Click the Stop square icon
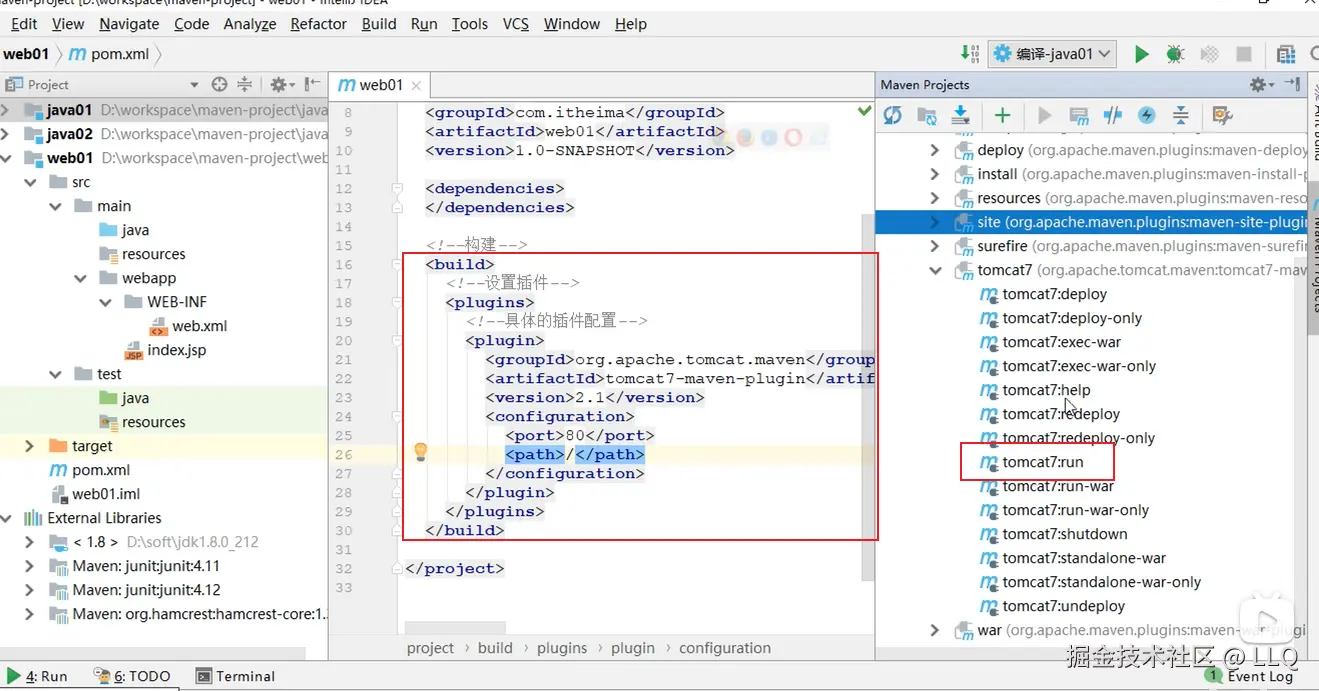 point(1244,54)
